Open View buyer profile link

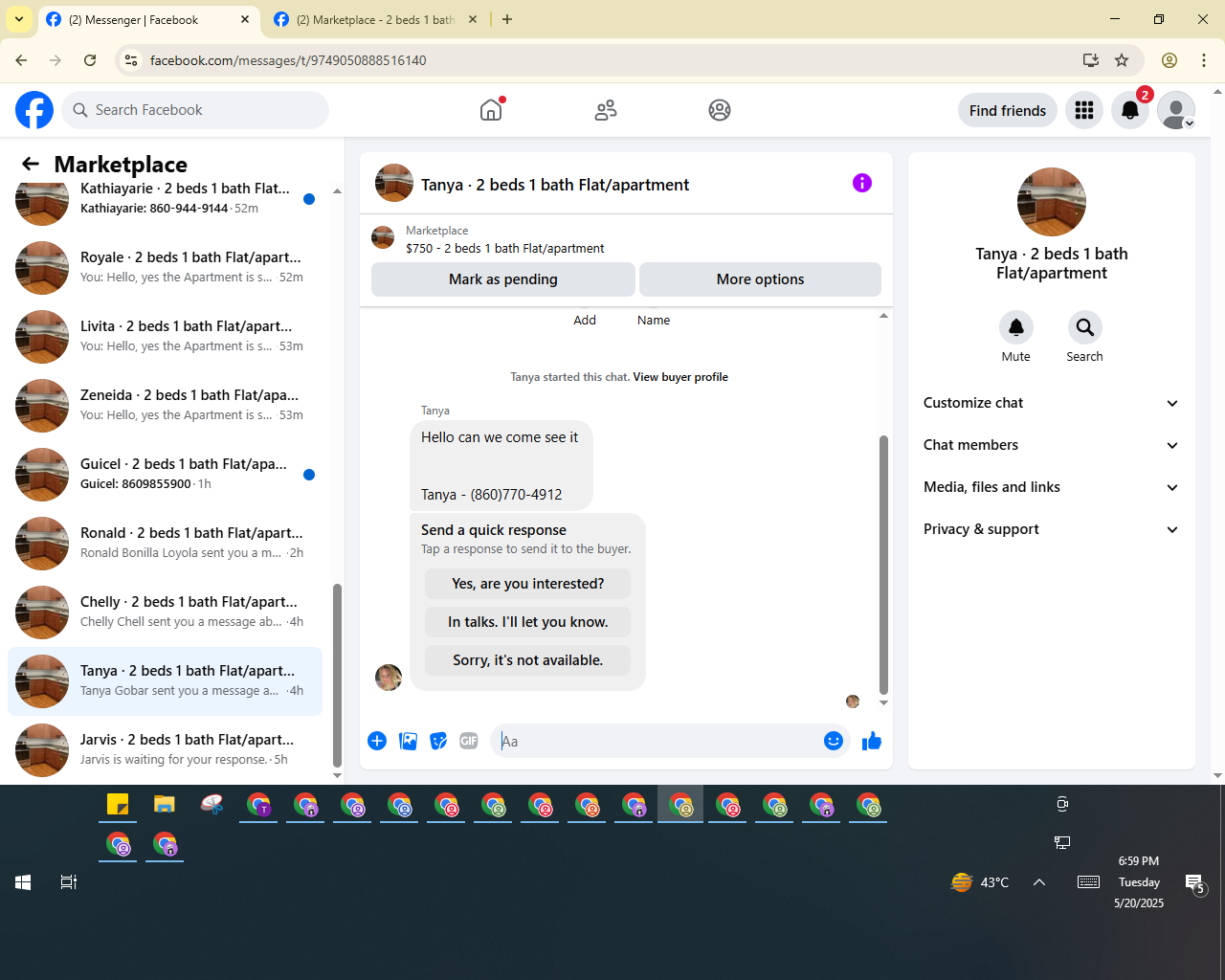tap(680, 377)
